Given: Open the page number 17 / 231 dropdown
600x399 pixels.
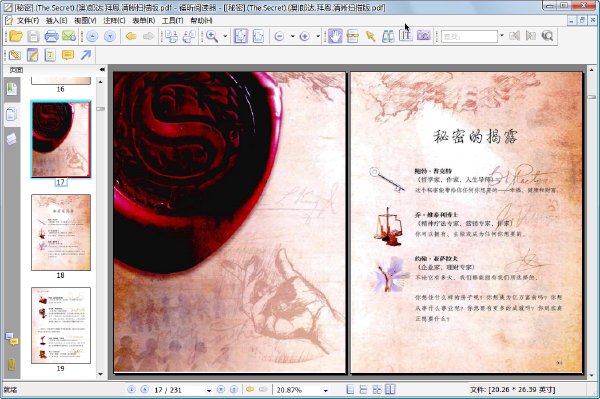Looking at the screenshot, I should [209, 390].
